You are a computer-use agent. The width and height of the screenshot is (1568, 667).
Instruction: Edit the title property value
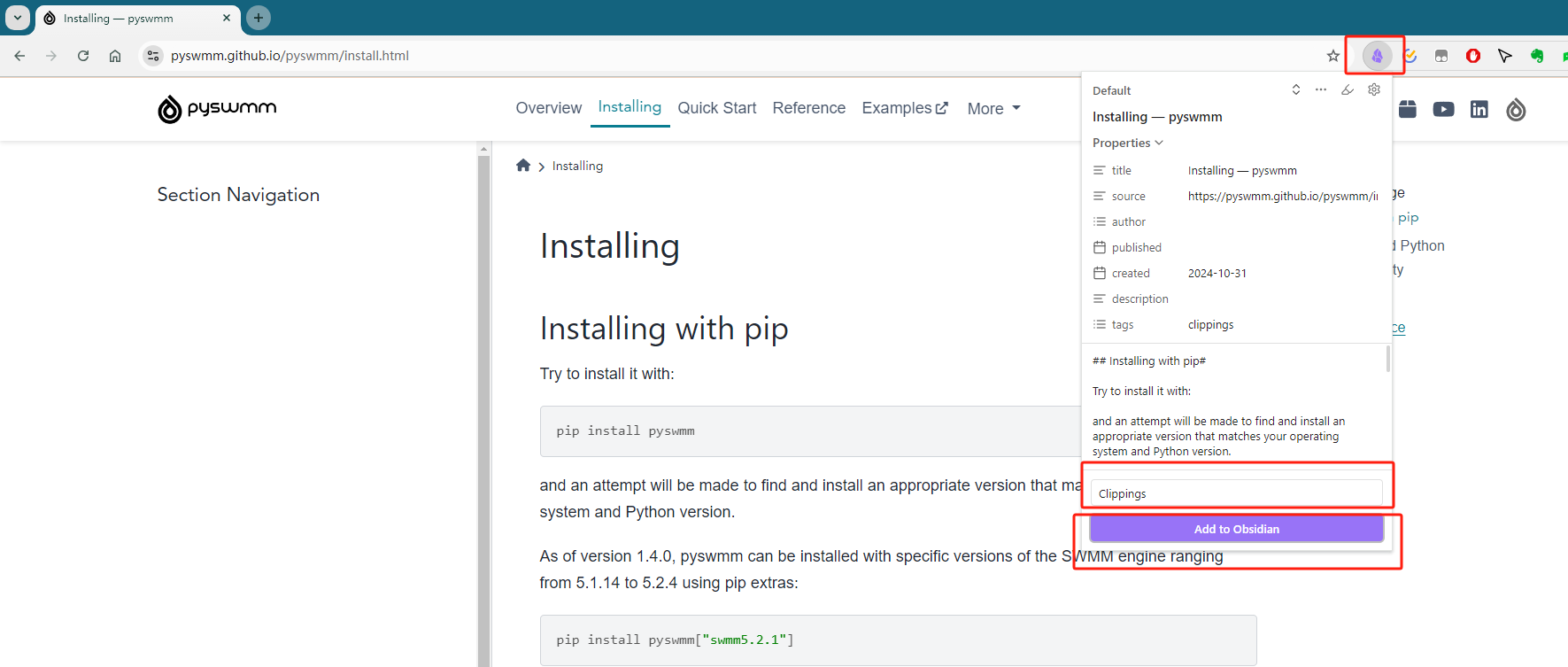(1283, 170)
